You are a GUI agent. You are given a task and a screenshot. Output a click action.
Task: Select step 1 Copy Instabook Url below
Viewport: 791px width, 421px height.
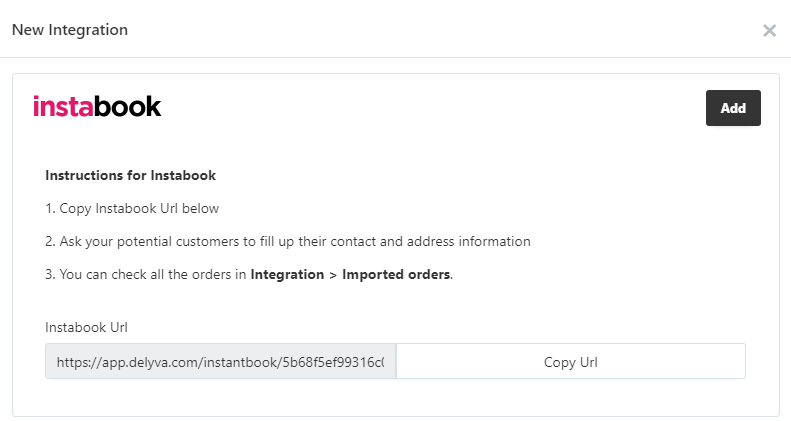132,209
